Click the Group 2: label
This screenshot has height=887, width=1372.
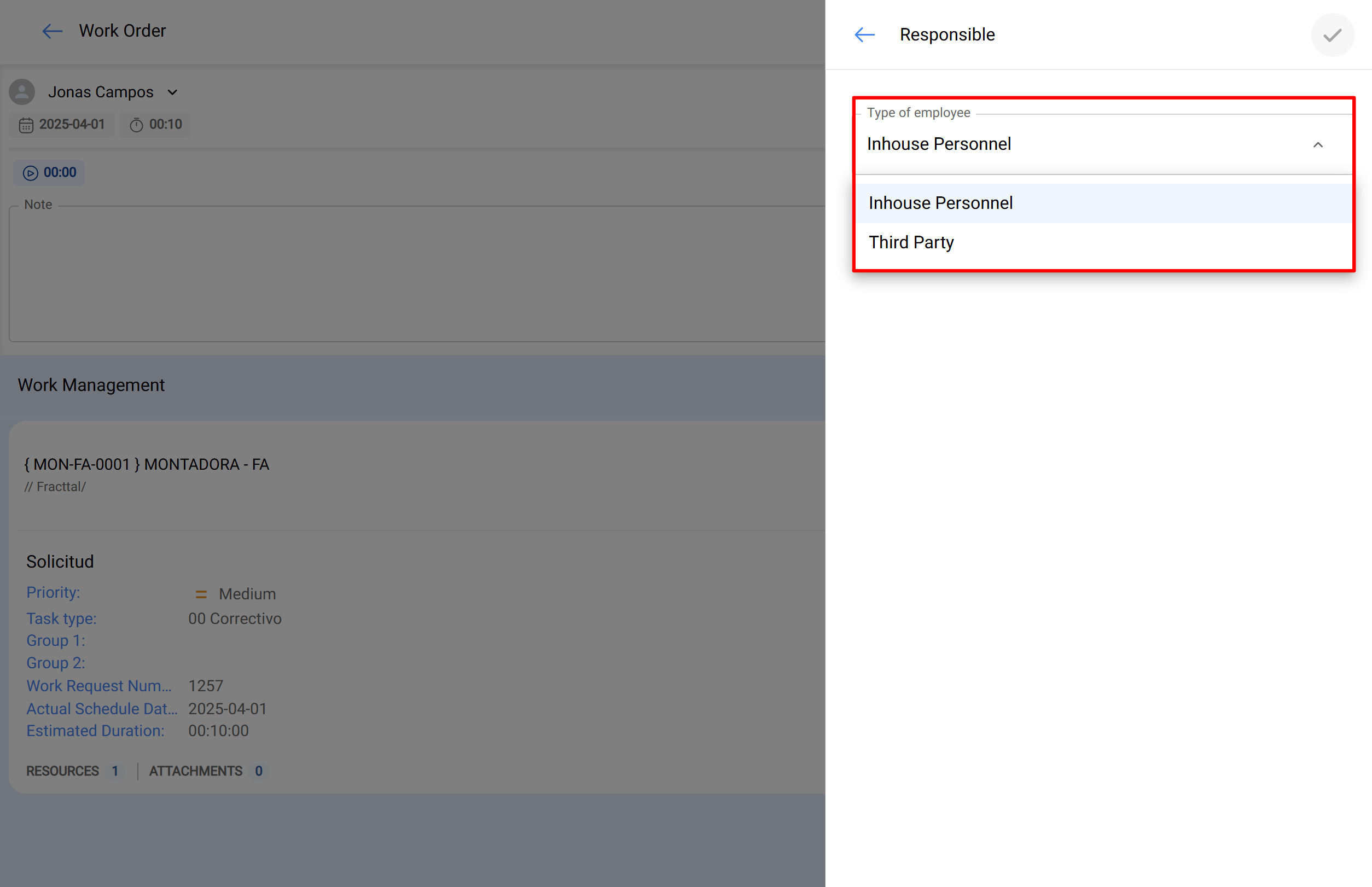(x=56, y=663)
